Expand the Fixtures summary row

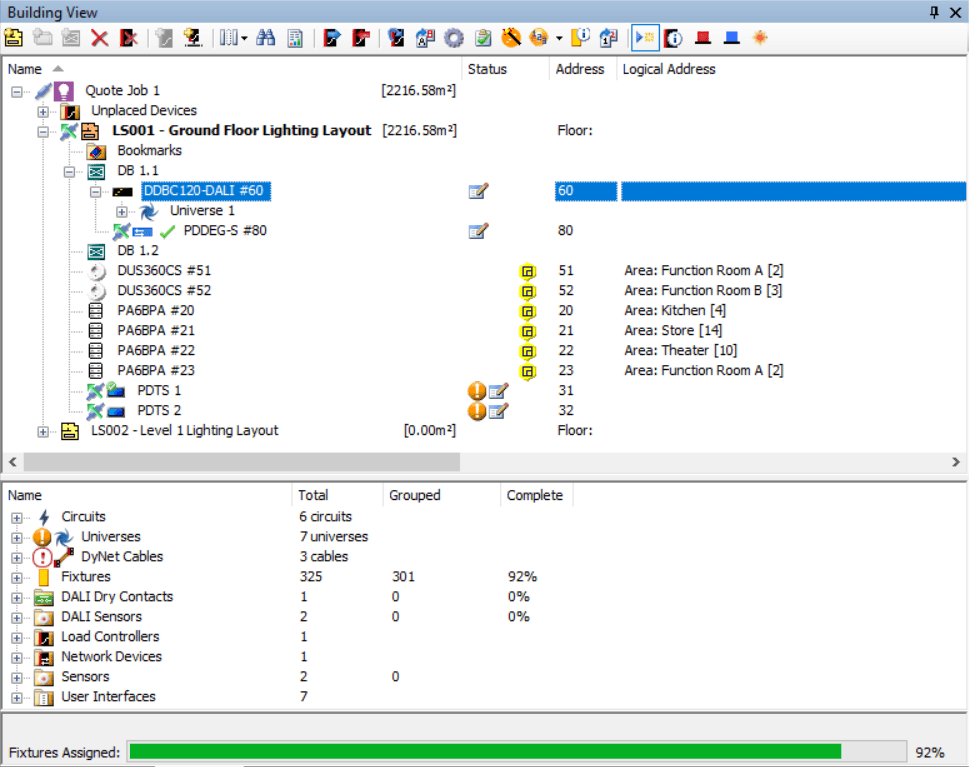[17, 577]
